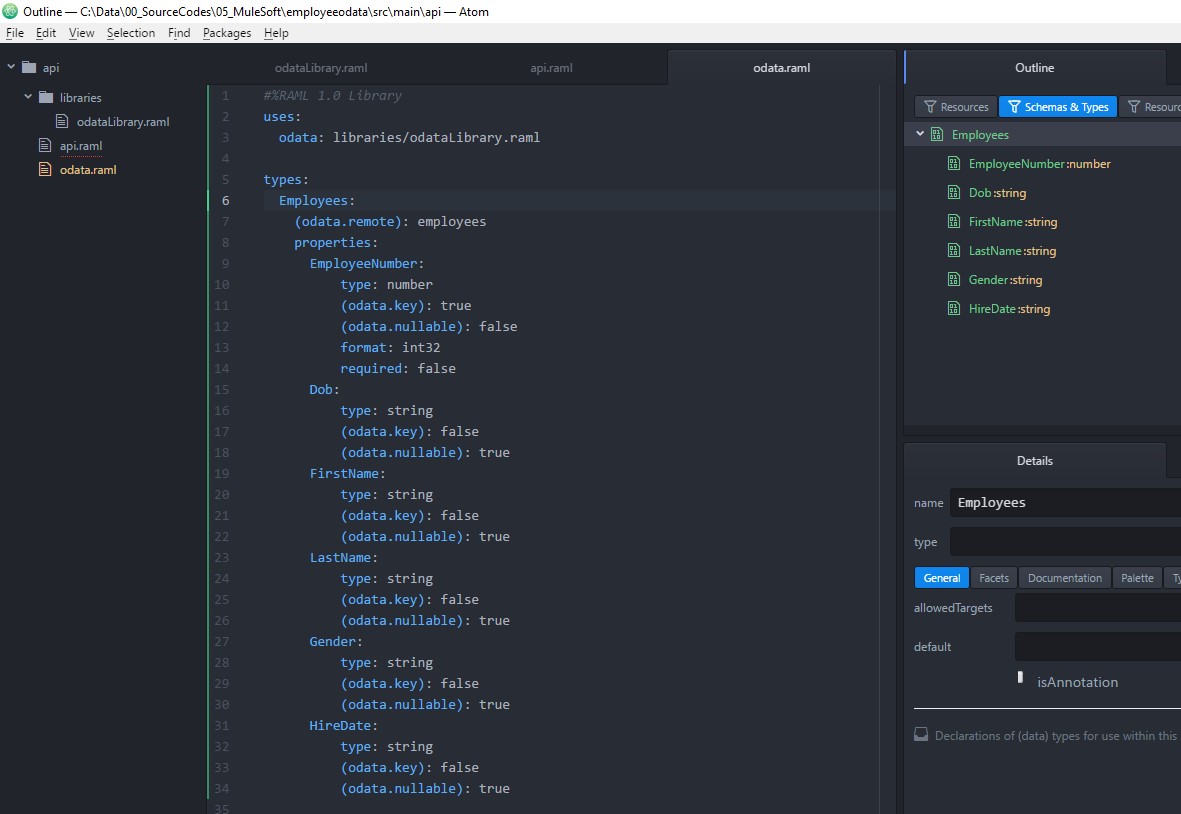Click the libraries folder icon
This screenshot has height=814, width=1181.
tap(46, 98)
